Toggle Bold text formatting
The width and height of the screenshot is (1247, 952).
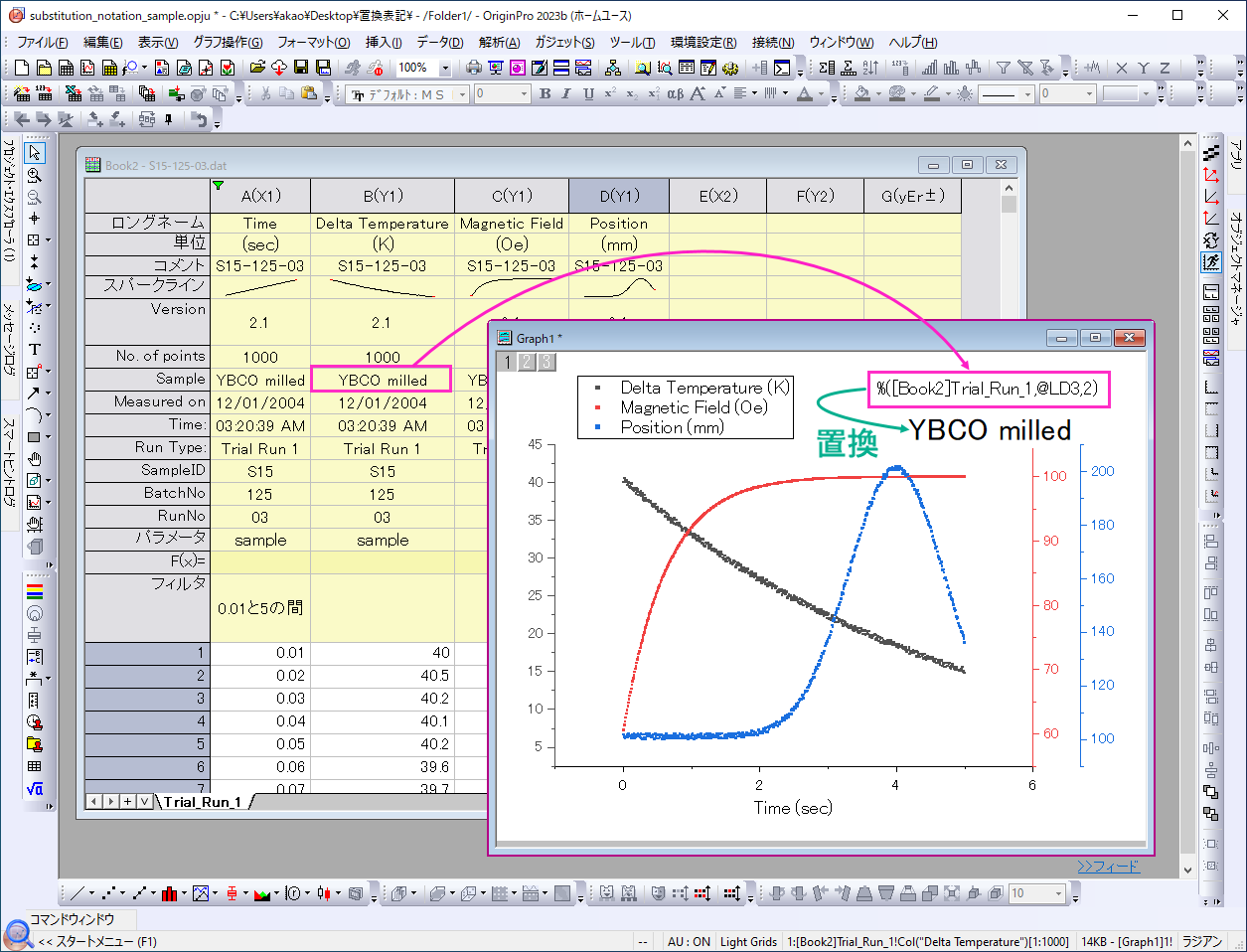pos(545,93)
